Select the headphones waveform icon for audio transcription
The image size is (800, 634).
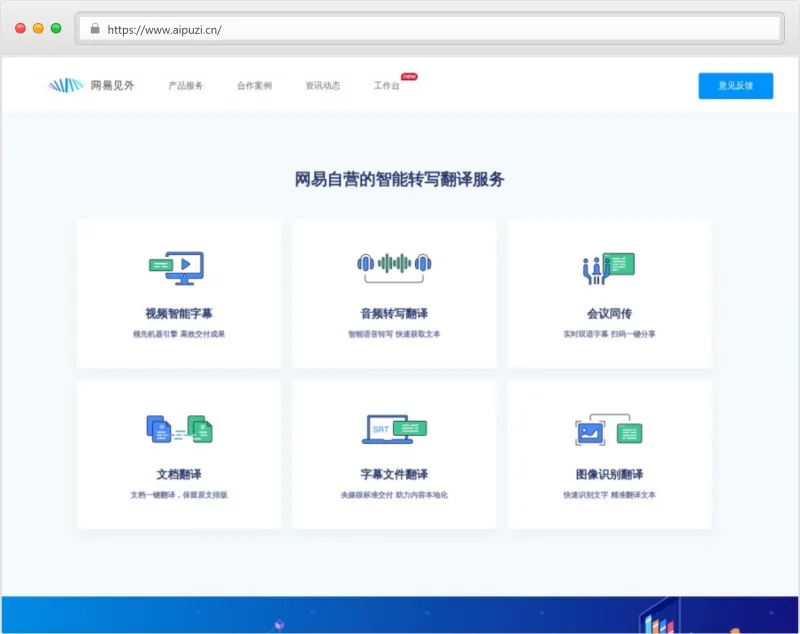point(393,262)
